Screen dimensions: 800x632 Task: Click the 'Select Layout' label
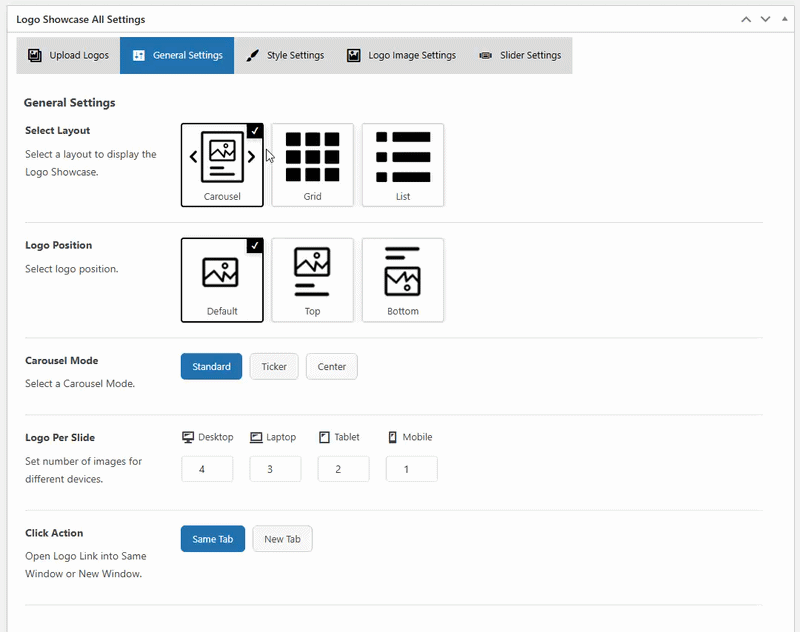point(58,131)
